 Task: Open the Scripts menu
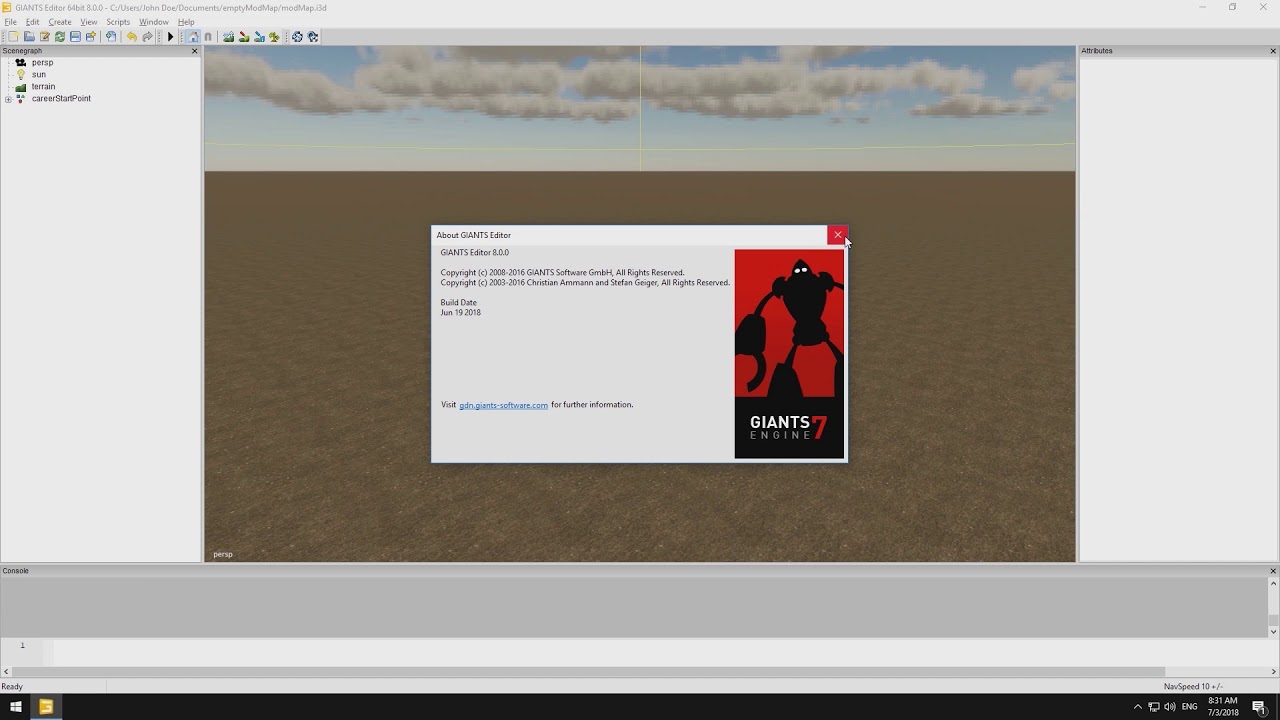pyautogui.click(x=118, y=22)
